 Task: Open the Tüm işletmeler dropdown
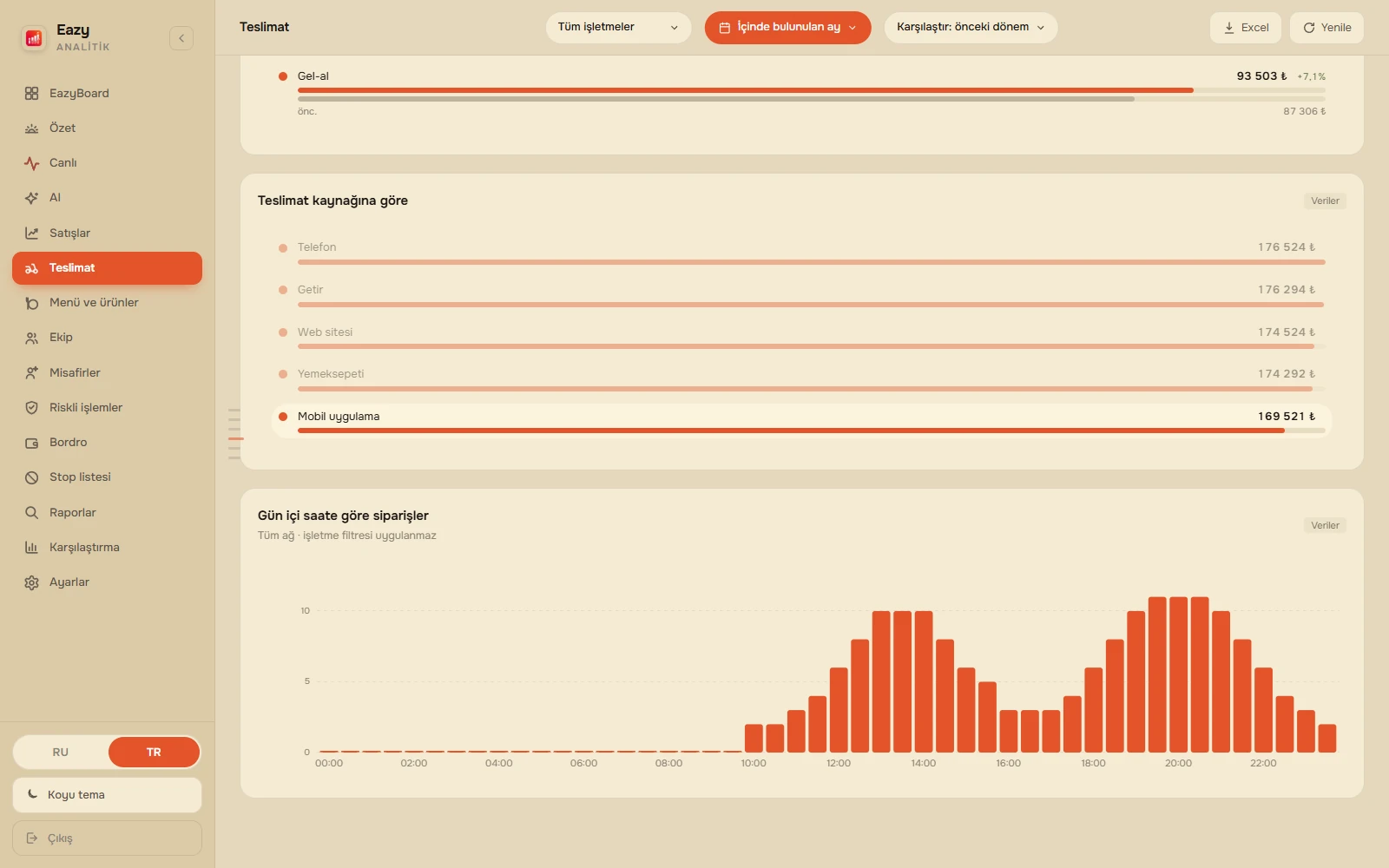click(x=618, y=28)
